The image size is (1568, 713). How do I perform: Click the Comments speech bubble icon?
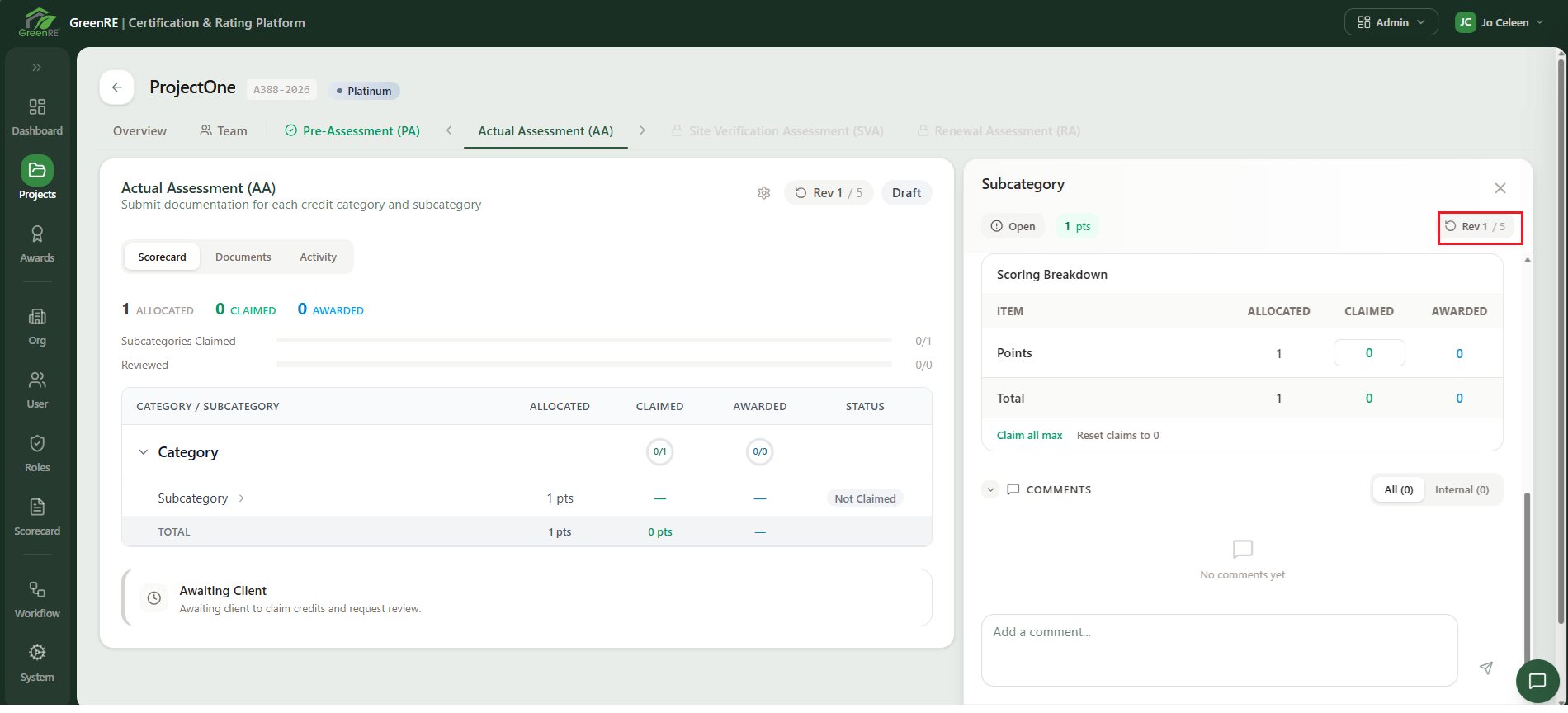[1013, 489]
